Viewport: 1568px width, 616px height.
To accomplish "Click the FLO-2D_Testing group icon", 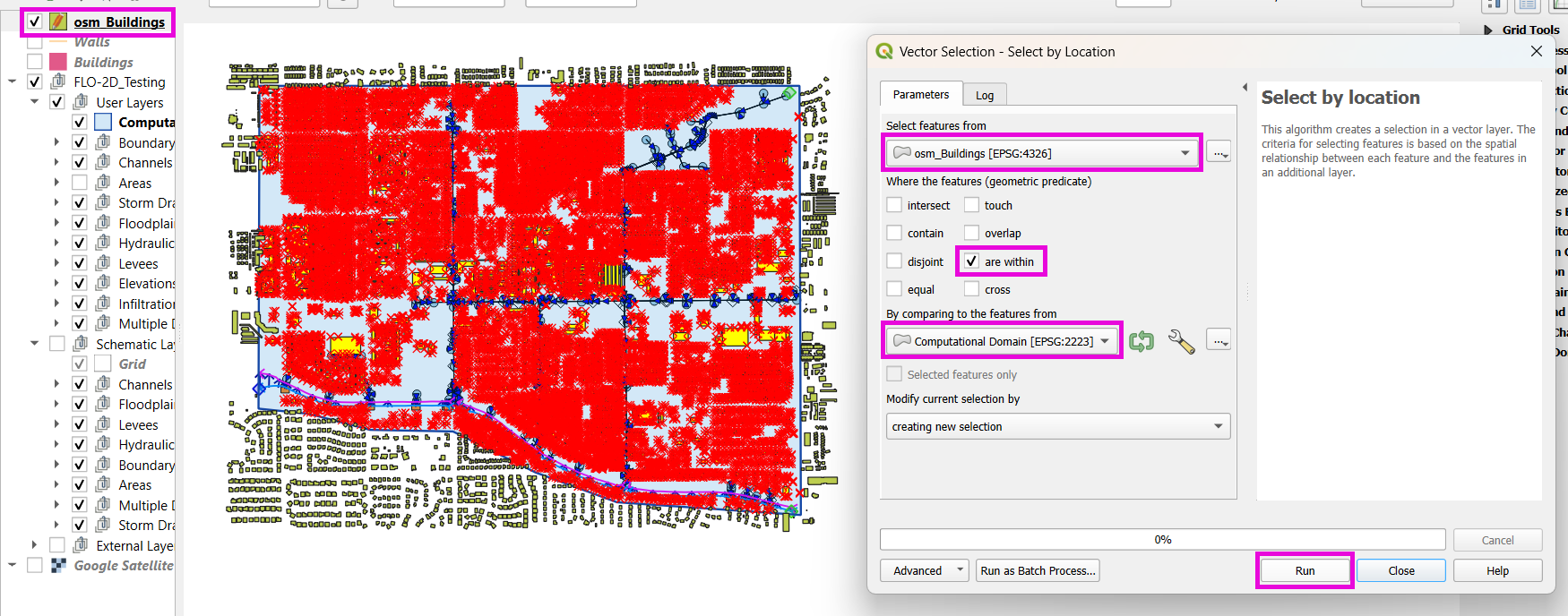I will point(58,81).
